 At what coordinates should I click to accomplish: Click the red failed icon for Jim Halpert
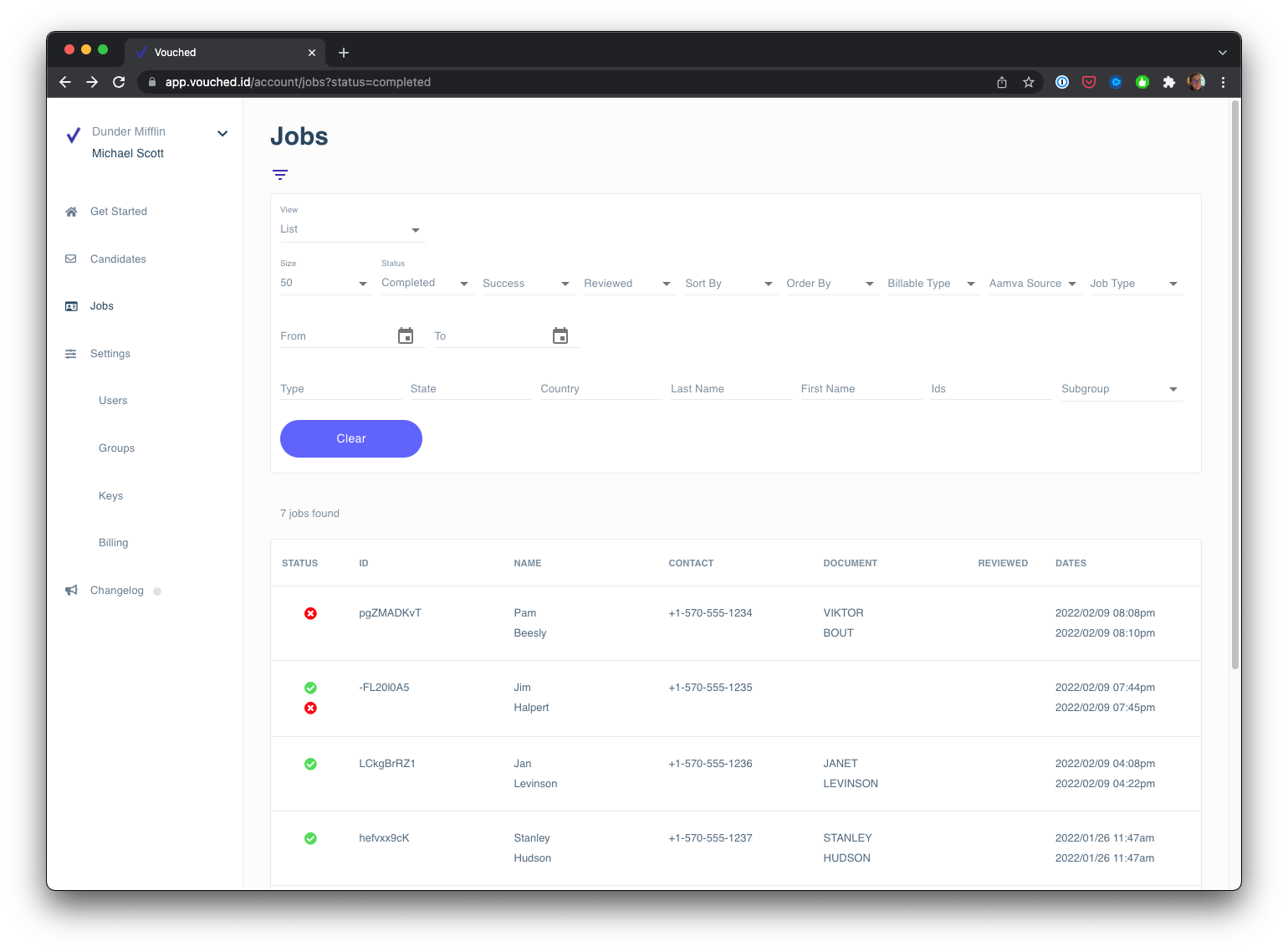[x=310, y=708]
